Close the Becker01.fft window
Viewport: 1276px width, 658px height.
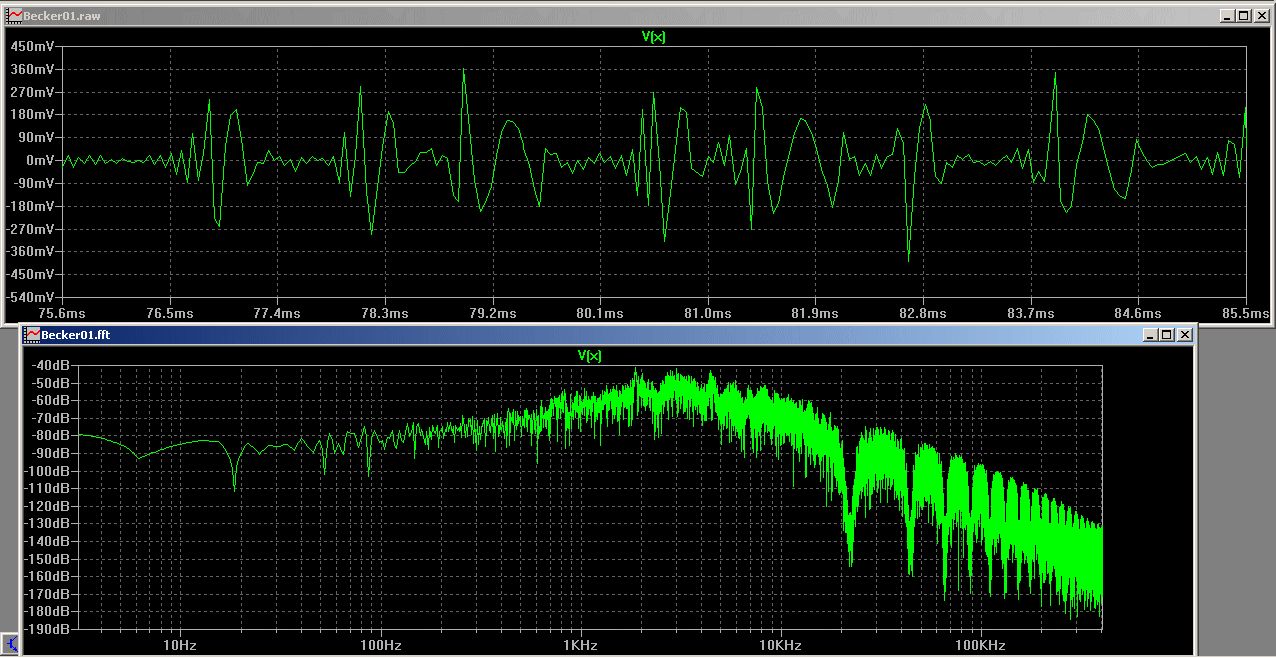point(1185,334)
